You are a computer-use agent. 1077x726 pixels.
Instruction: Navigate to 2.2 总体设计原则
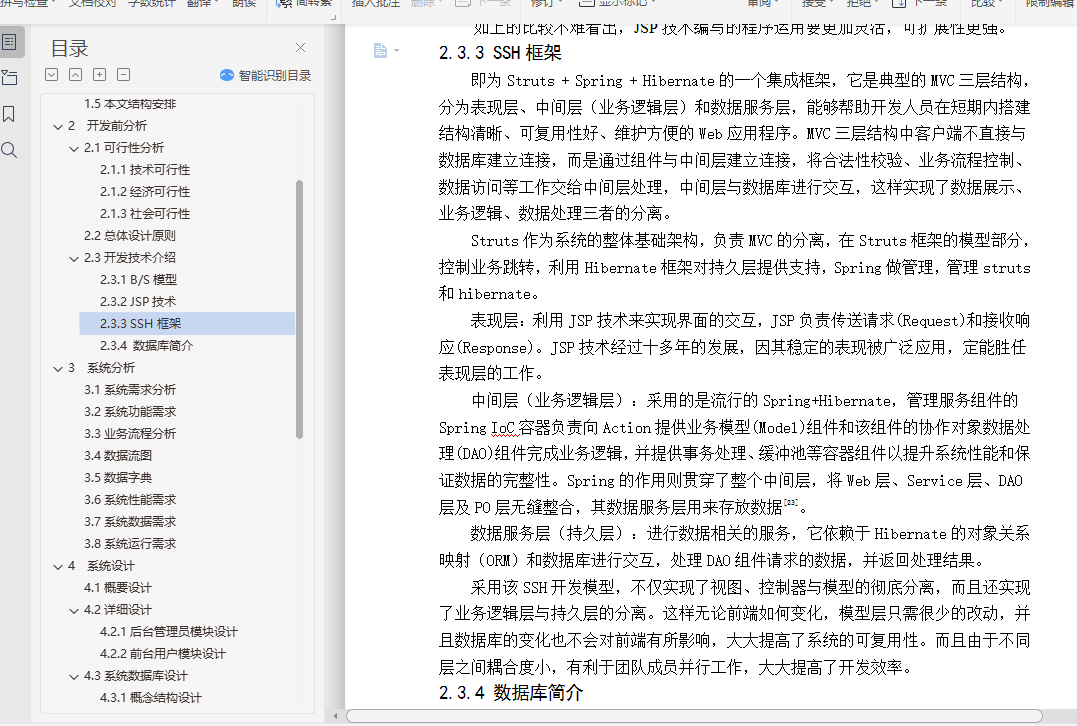[x=130, y=236]
